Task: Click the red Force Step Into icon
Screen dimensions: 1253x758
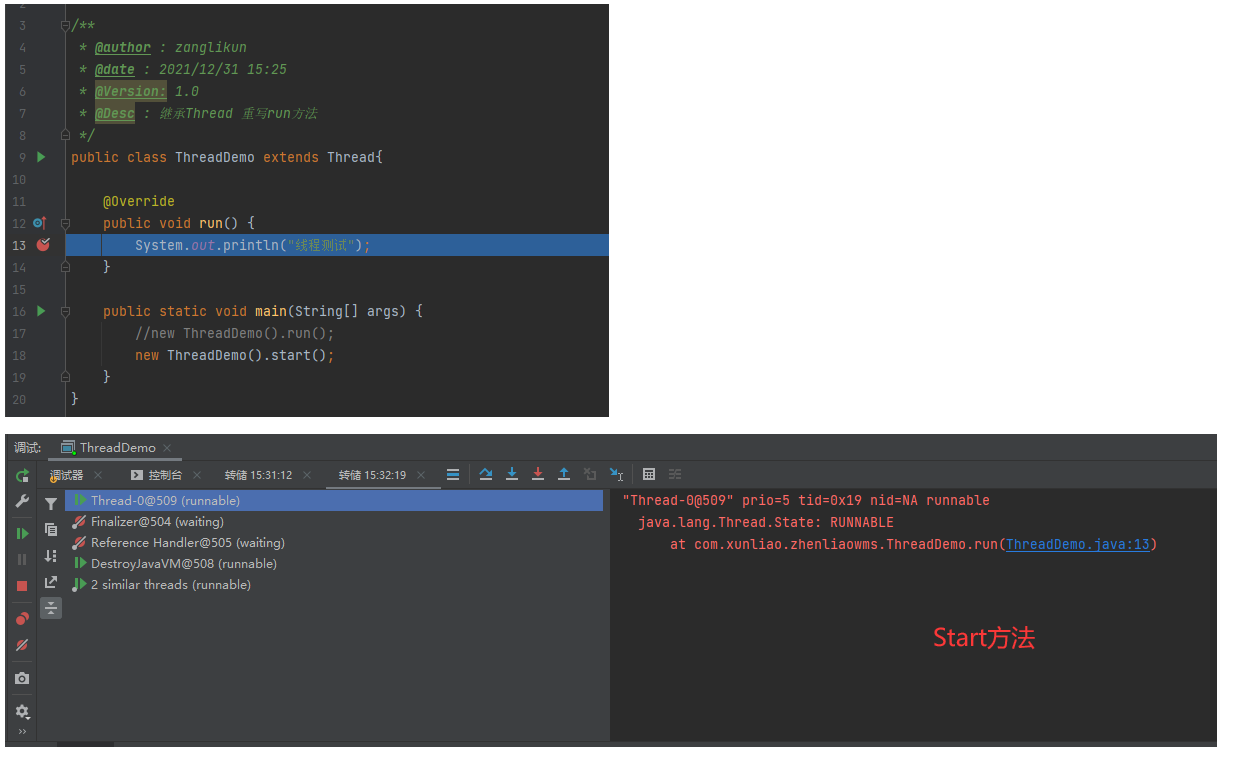Action: pyautogui.click(x=538, y=474)
